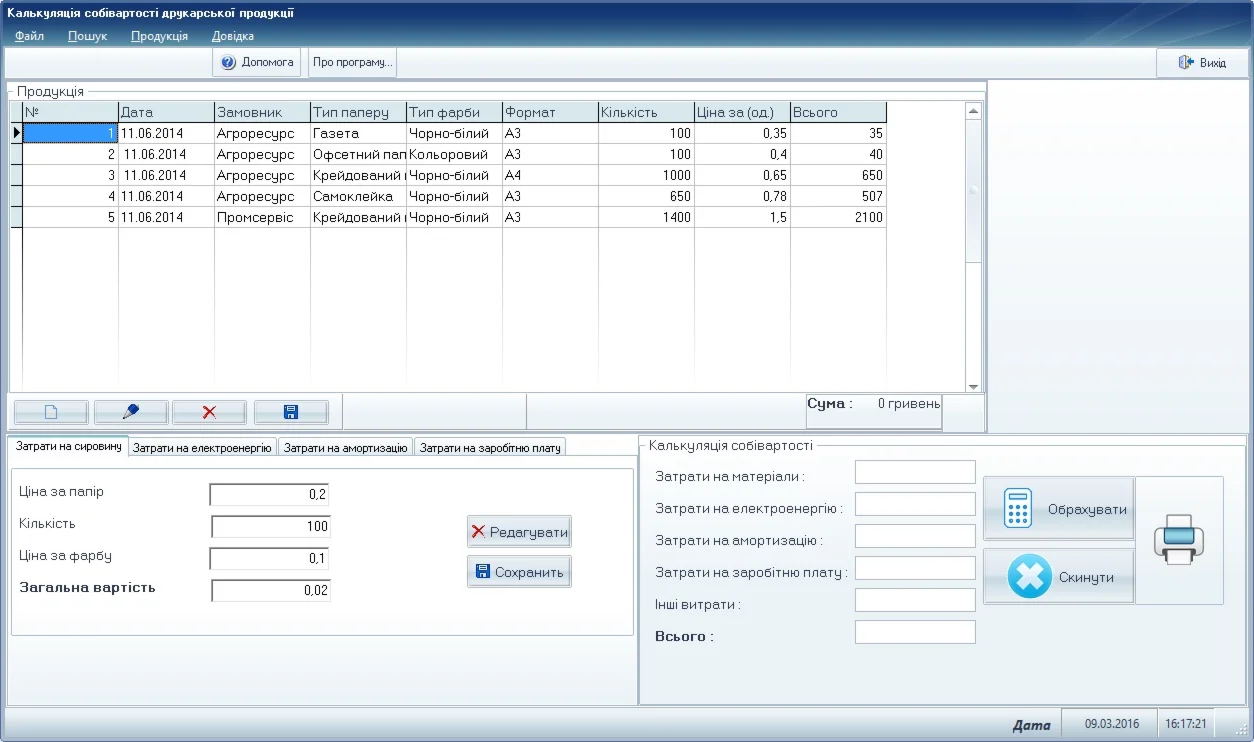1254x742 pixels.
Task: Click the Редагувати button
Action: (x=519, y=532)
